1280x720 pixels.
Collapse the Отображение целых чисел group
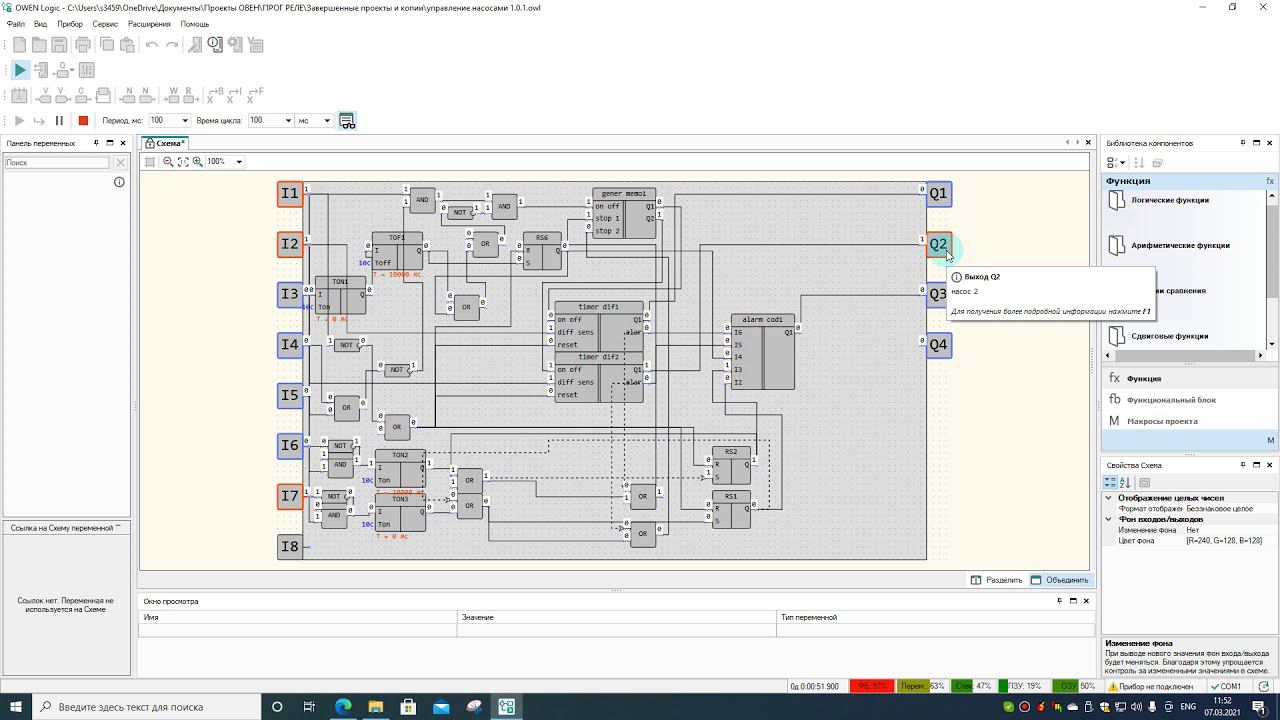click(1108, 498)
